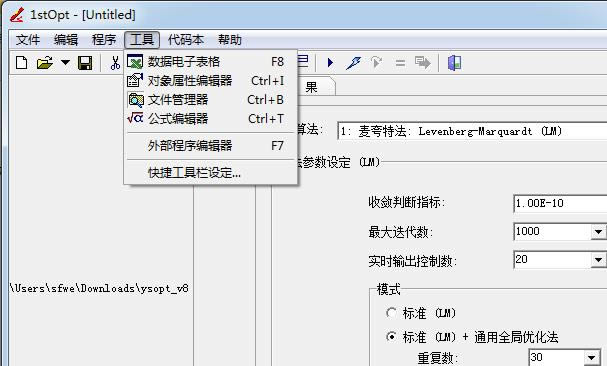The width and height of the screenshot is (607, 366).
Task: Click the grayed-out equals toolbar icon
Action: coord(400,63)
